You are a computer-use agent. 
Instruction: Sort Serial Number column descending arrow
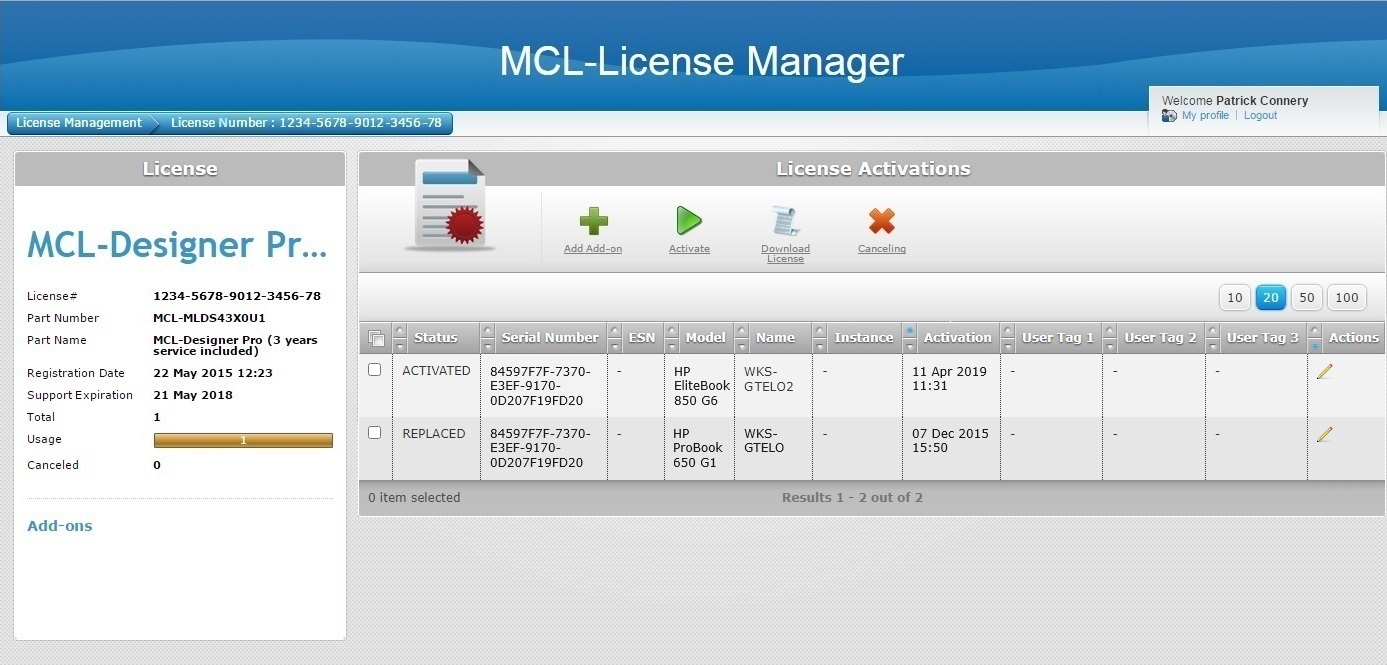click(487, 345)
